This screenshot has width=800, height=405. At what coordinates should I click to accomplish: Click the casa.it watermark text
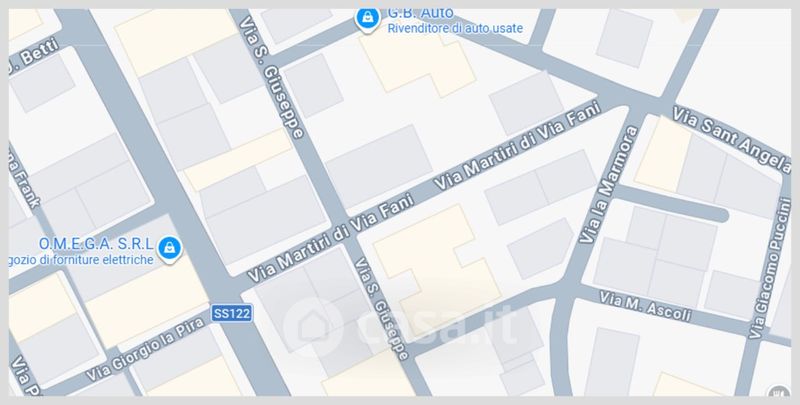point(438,325)
